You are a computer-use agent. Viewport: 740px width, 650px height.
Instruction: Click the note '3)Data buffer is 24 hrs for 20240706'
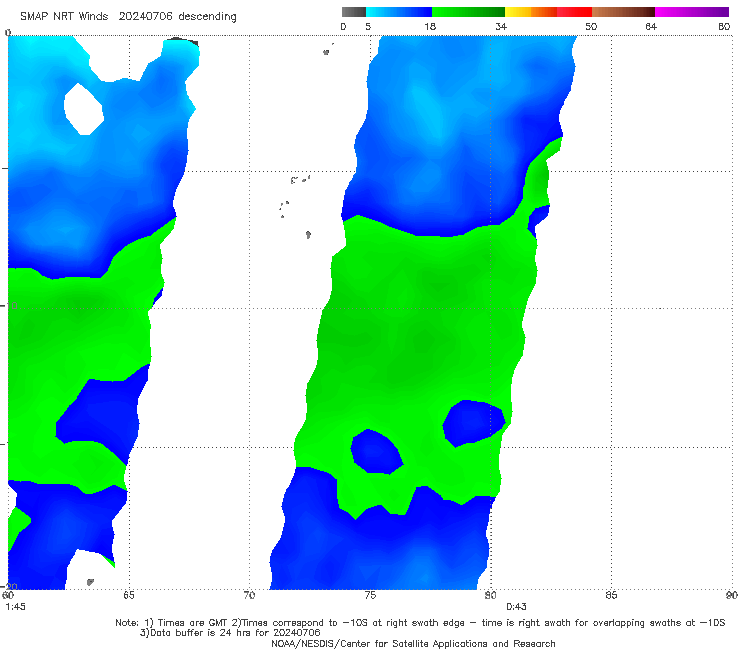pos(230,633)
